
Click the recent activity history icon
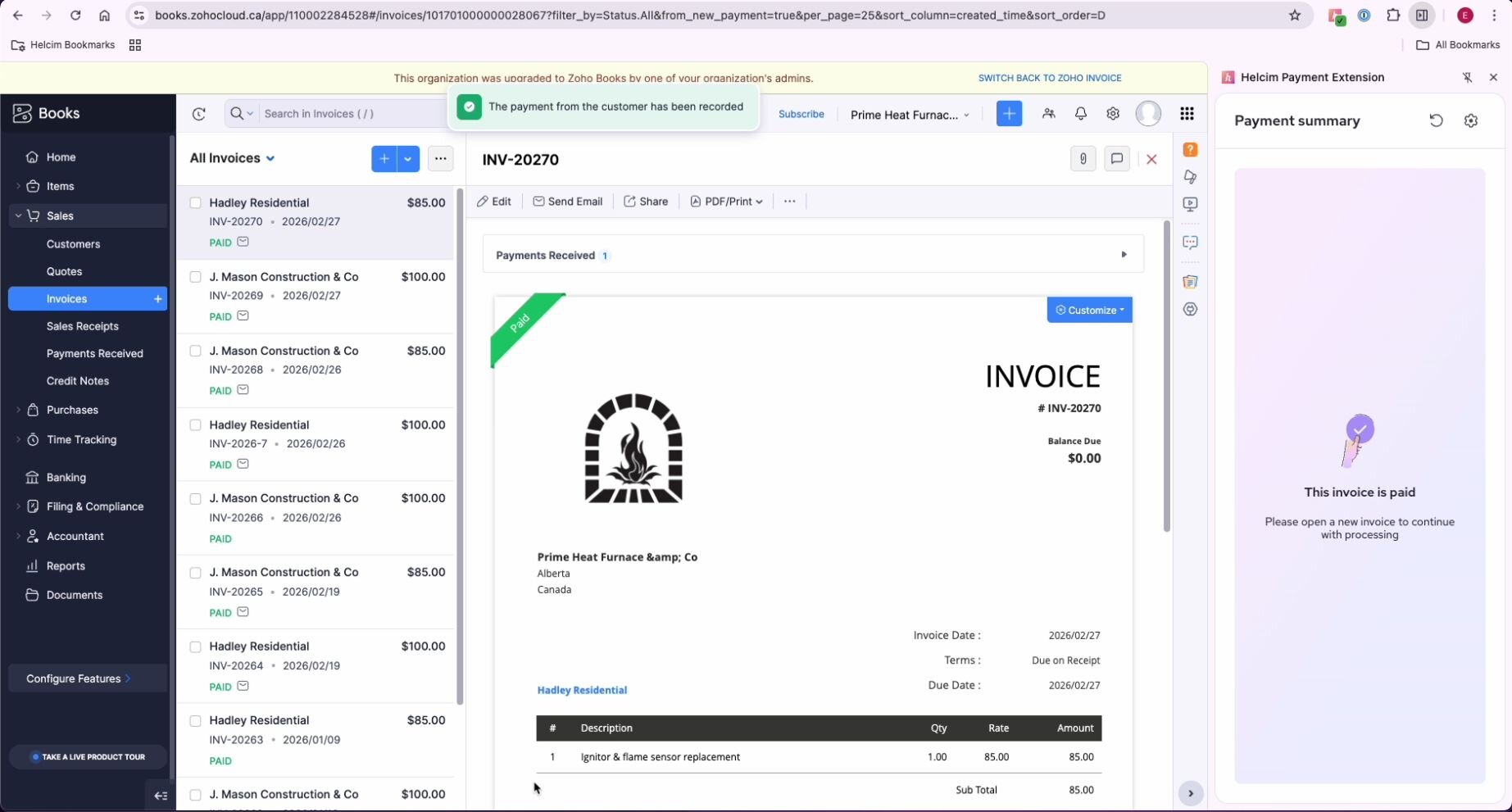(199, 114)
